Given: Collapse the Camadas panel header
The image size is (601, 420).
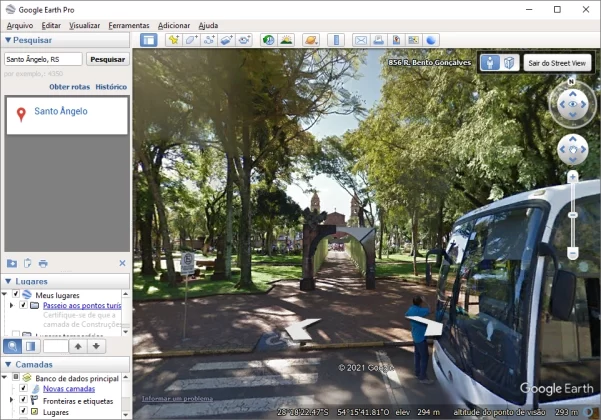Looking at the screenshot, I should pos(8,364).
